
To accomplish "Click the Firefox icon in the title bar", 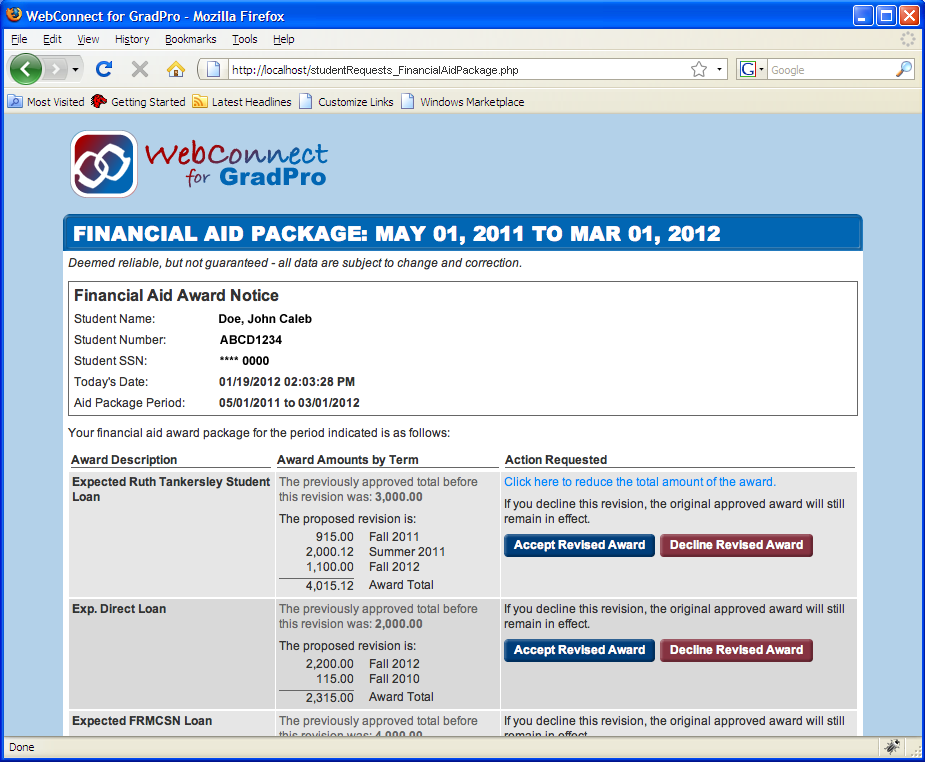I will (14, 15).
